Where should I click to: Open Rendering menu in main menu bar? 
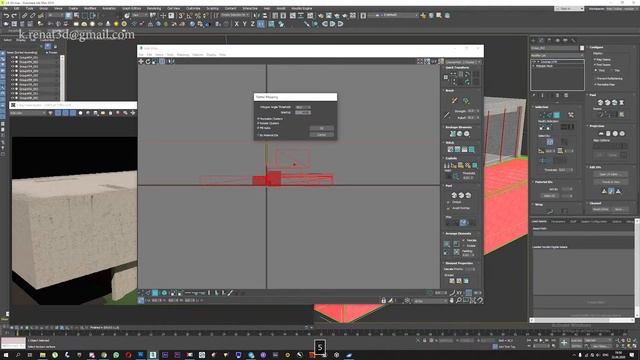(154, 8)
